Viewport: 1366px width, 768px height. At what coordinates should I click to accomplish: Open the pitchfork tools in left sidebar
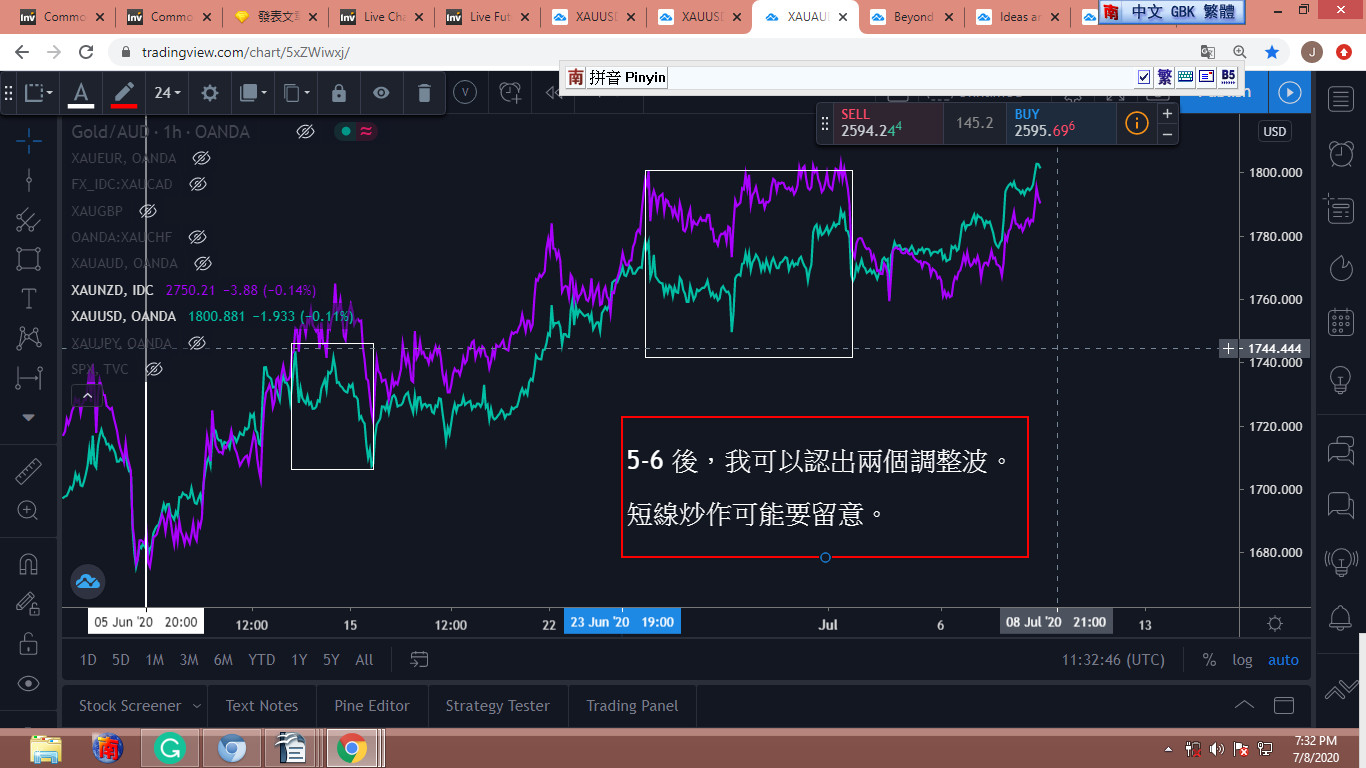pyautogui.click(x=28, y=219)
